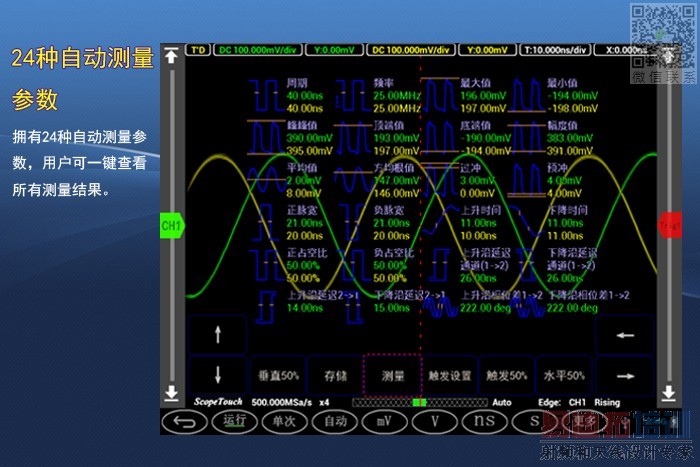Select the amplitude (幅度值) measurement icon
Screen dimensions: 700x467
click(x=527, y=138)
